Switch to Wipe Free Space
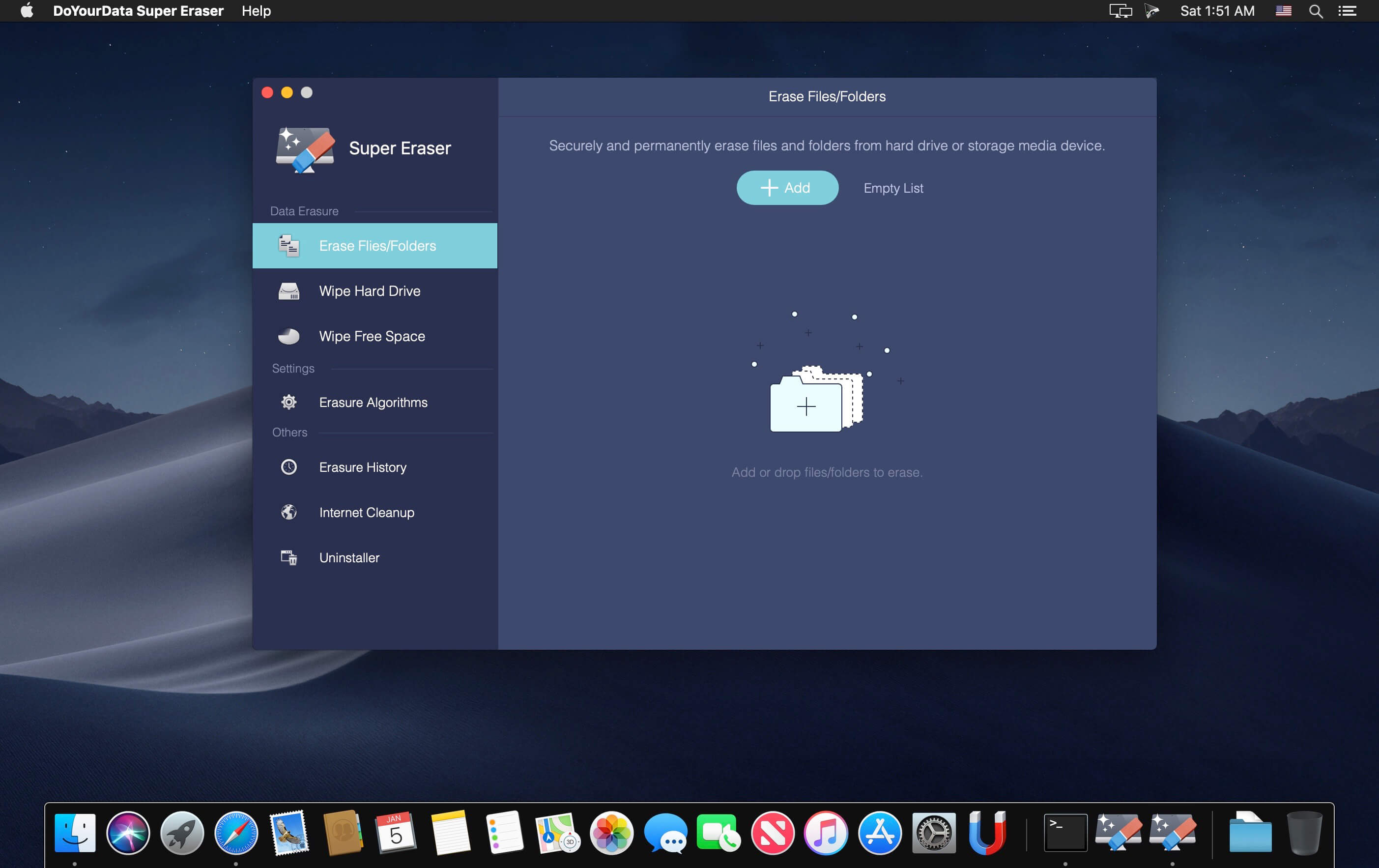Screen dimensions: 1379x868 [x=374, y=336]
